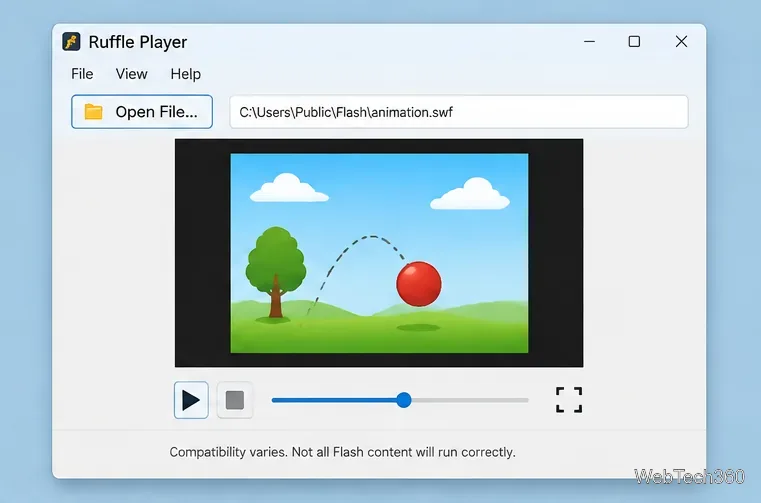Click the 'Ruffle Player' window title text
The width and height of the screenshot is (761, 503).
point(138,42)
